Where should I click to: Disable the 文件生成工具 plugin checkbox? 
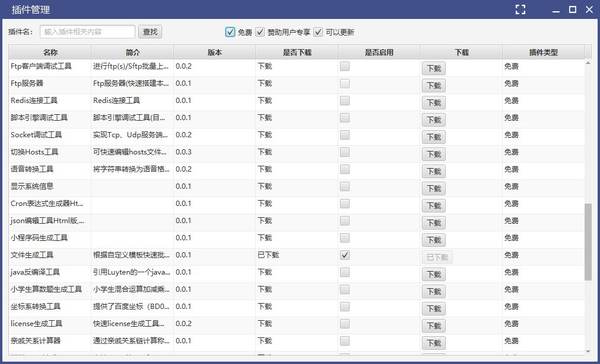tap(345, 255)
